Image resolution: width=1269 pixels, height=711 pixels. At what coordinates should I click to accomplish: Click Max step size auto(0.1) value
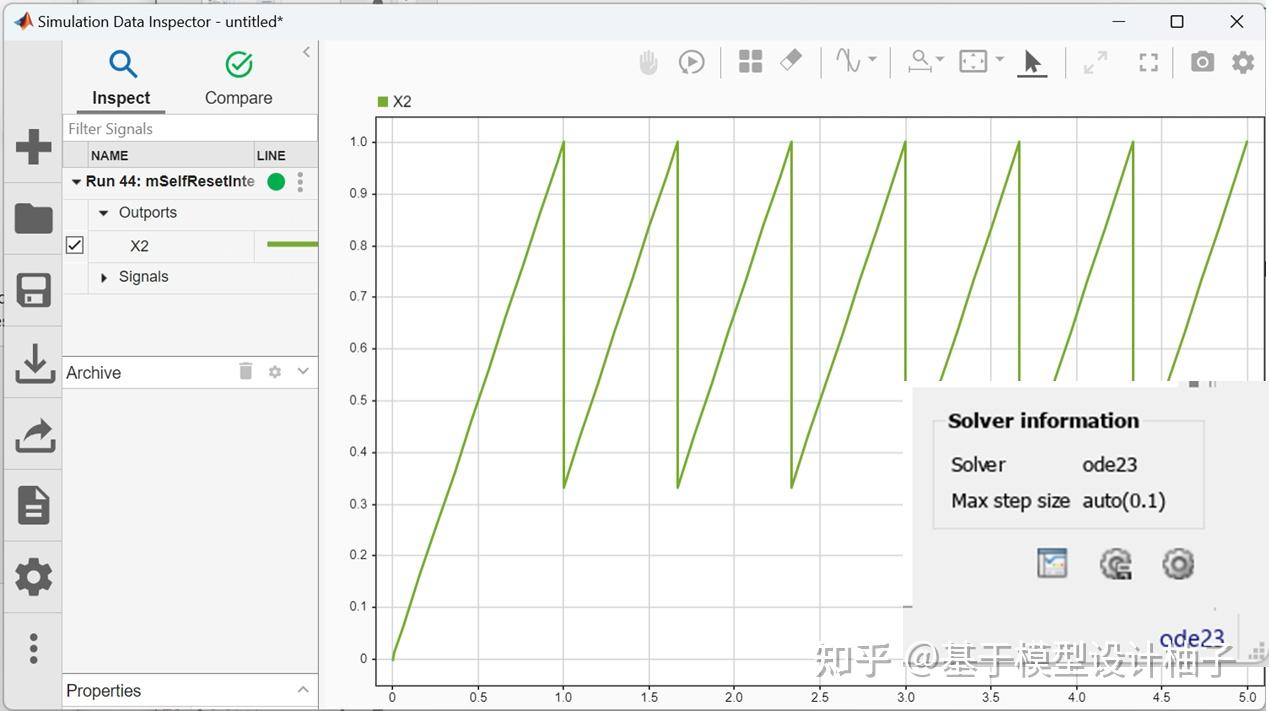1124,501
